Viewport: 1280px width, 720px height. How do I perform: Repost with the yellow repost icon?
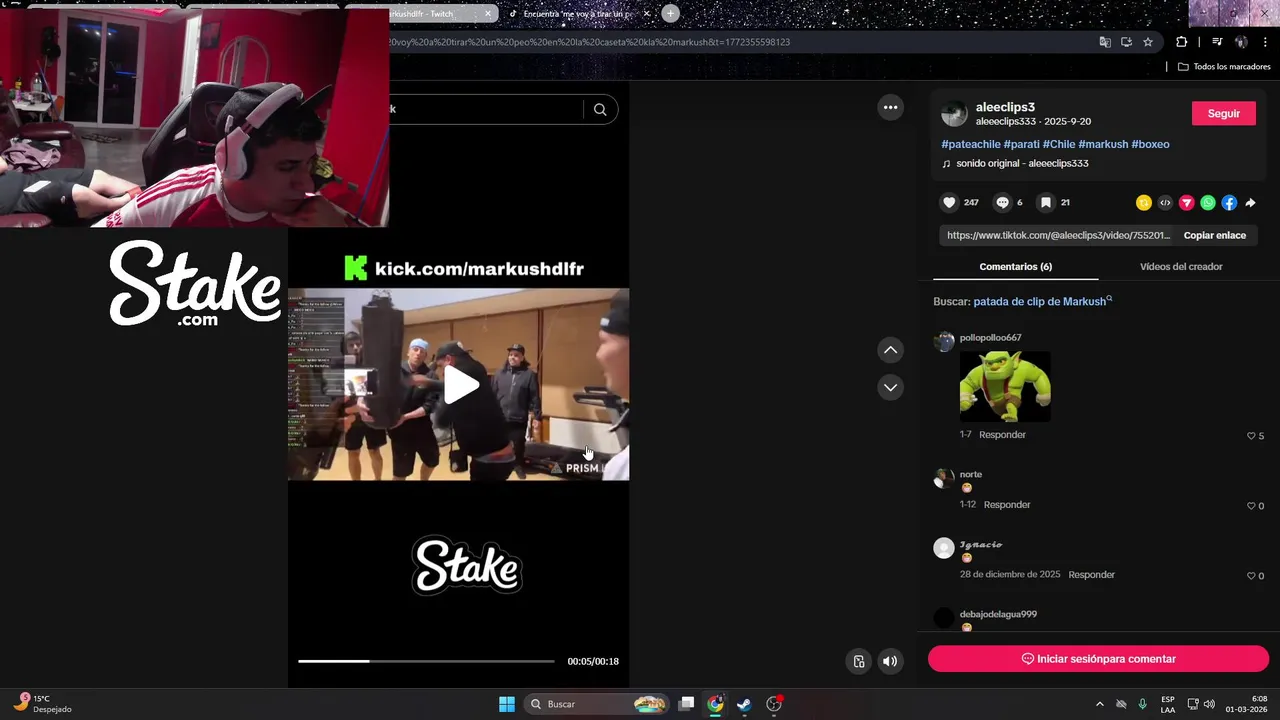coord(1144,203)
